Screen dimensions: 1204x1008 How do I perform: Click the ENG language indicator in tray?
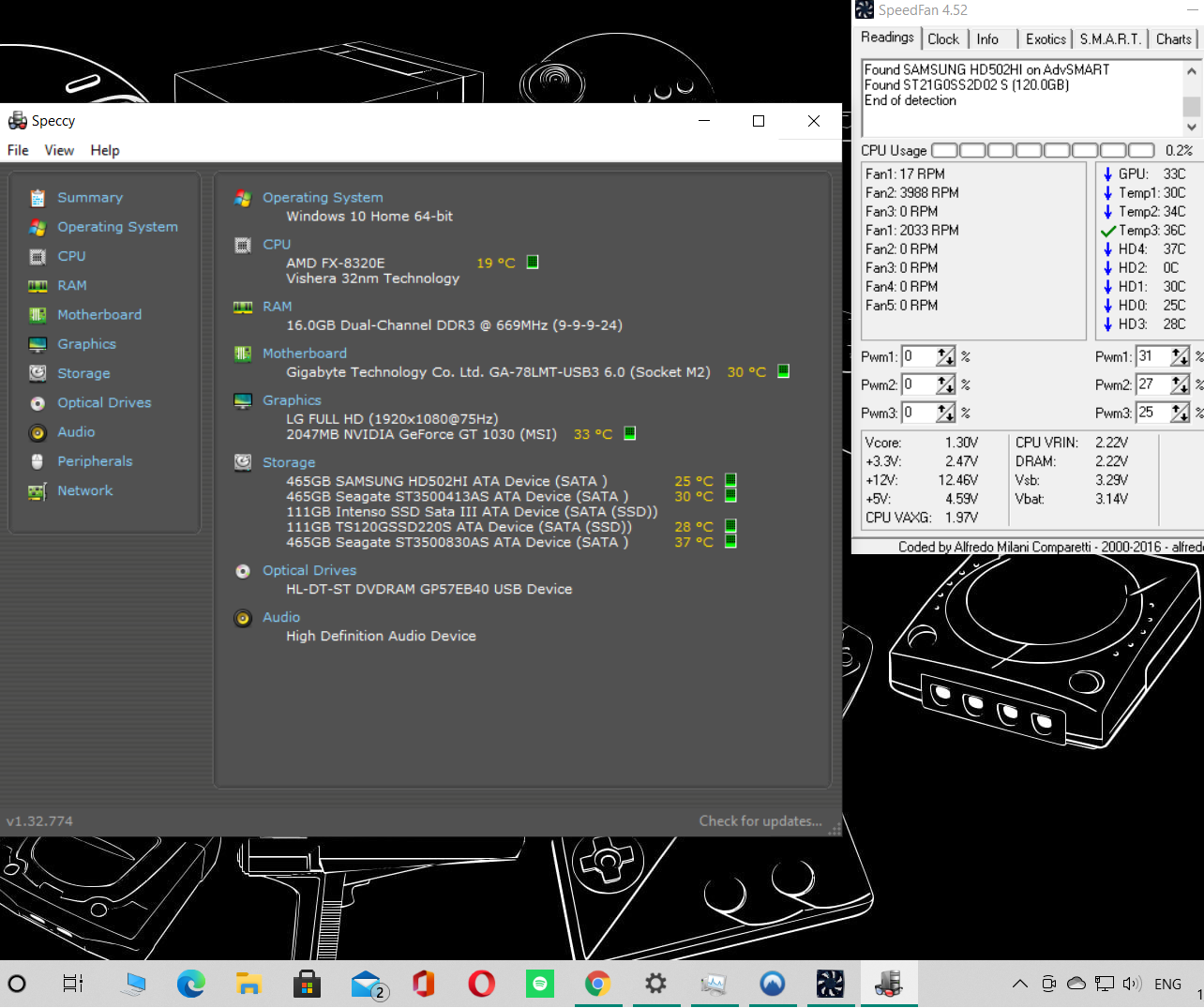coord(1167,984)
